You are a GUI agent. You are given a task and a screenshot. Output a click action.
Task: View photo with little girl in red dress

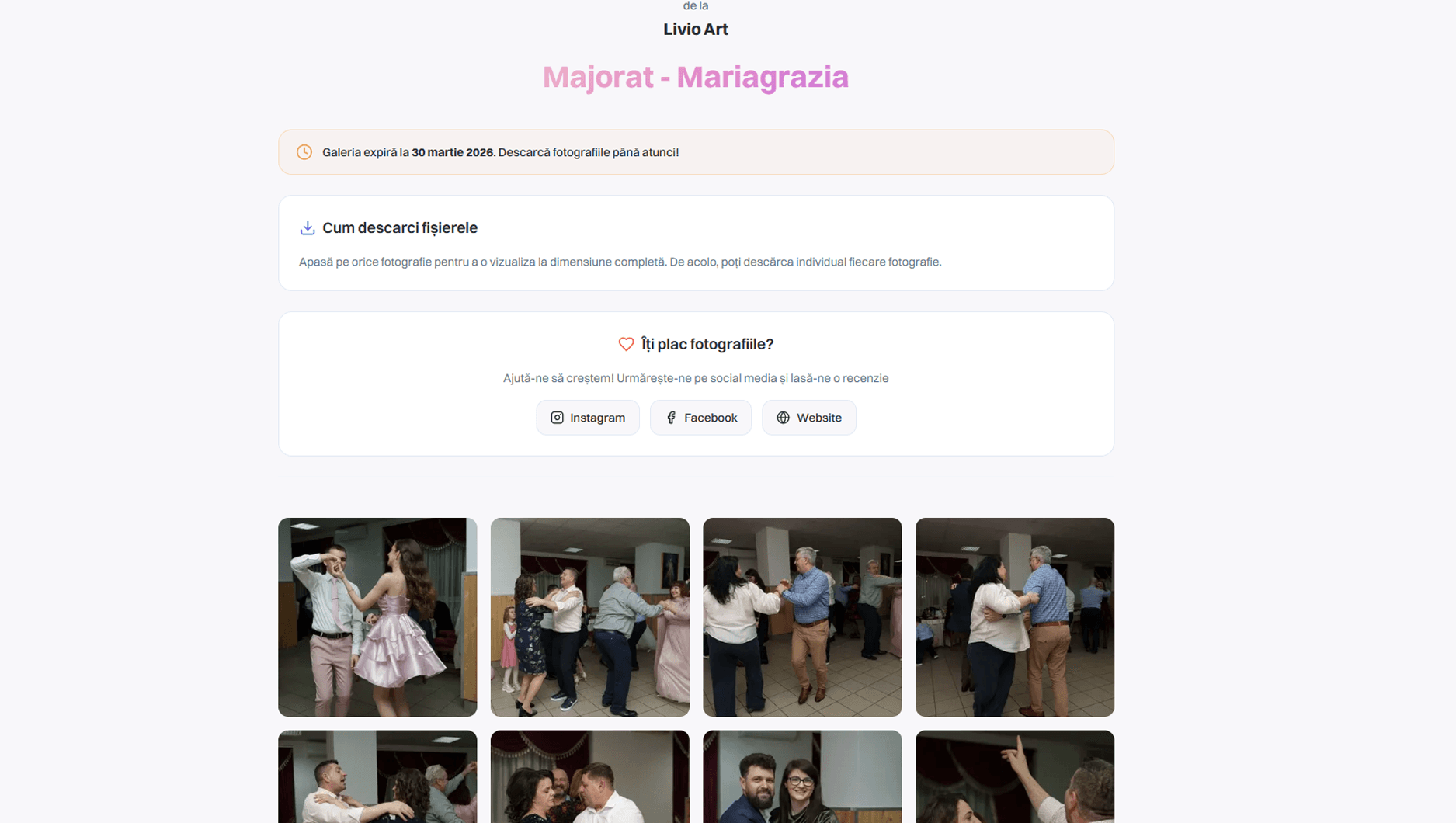(589, 616)
